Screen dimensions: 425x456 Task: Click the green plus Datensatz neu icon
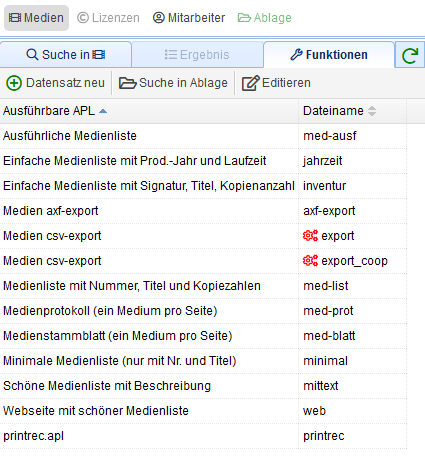click(x=14, y=83)
